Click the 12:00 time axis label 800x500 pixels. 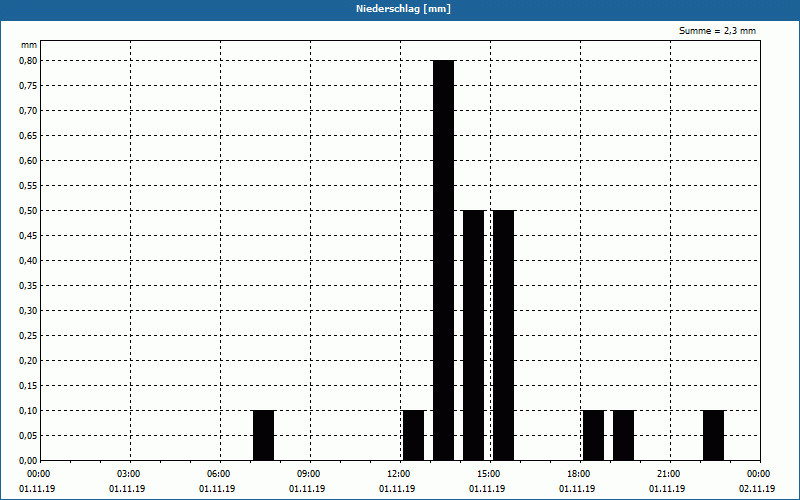pos(398,474)
